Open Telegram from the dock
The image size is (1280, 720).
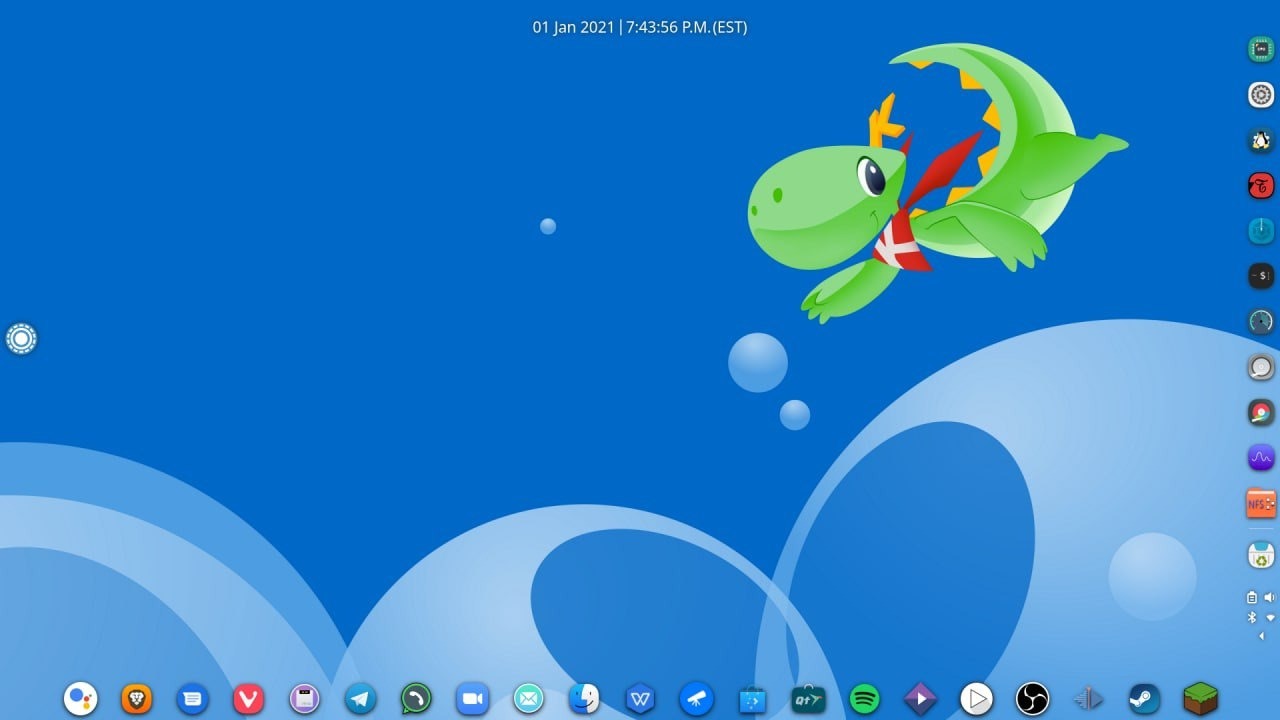click(360, 698)
